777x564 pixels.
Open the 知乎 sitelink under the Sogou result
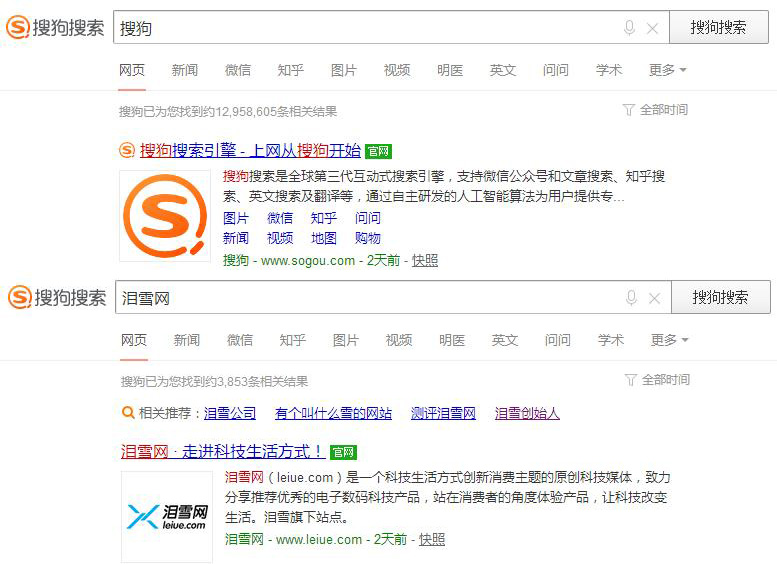point(324,218)
